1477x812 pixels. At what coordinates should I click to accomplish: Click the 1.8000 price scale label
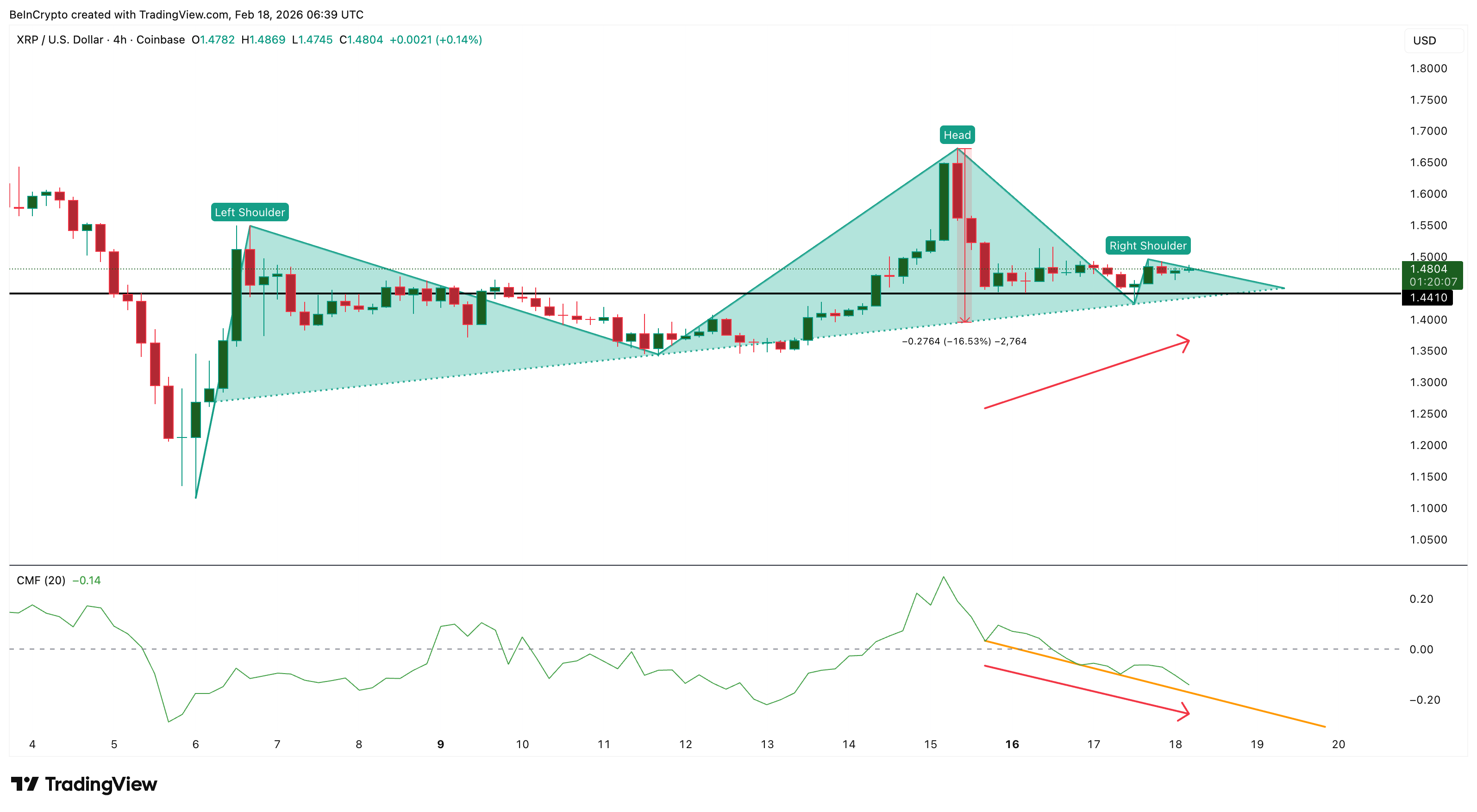tap(1428, 68)
